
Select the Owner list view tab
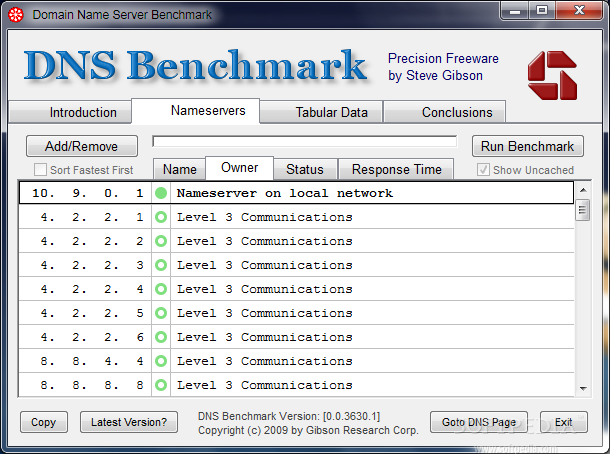pyautogui.click(x=239, y=168)
